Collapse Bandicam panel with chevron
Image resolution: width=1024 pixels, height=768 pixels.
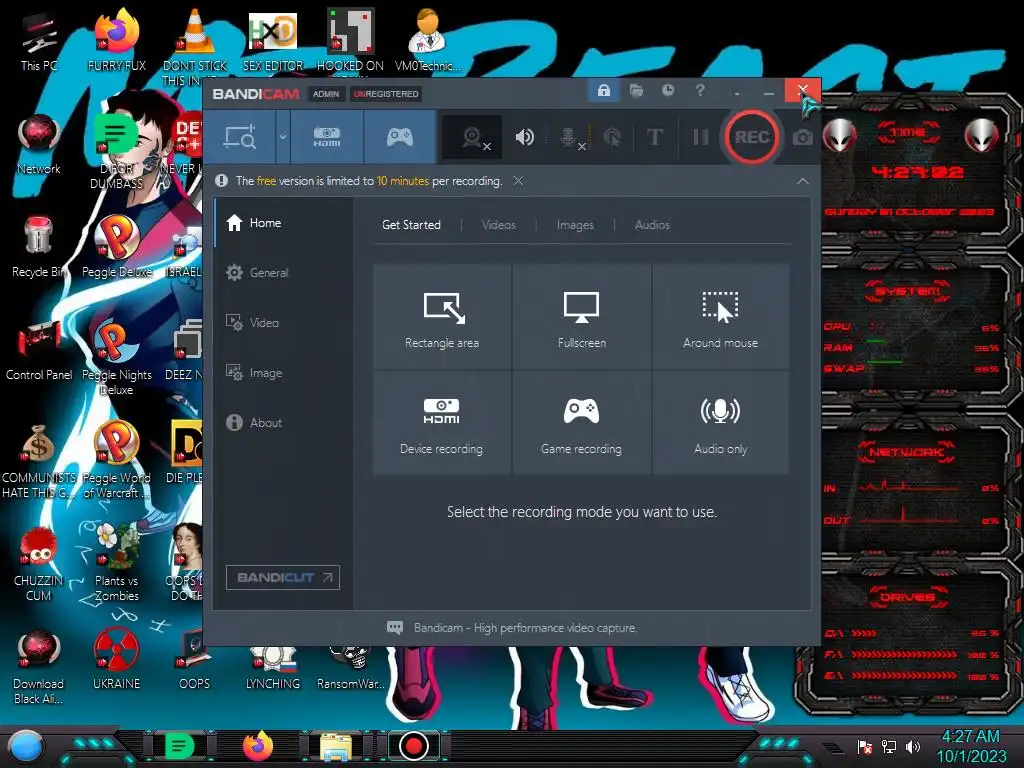[803, 182]
